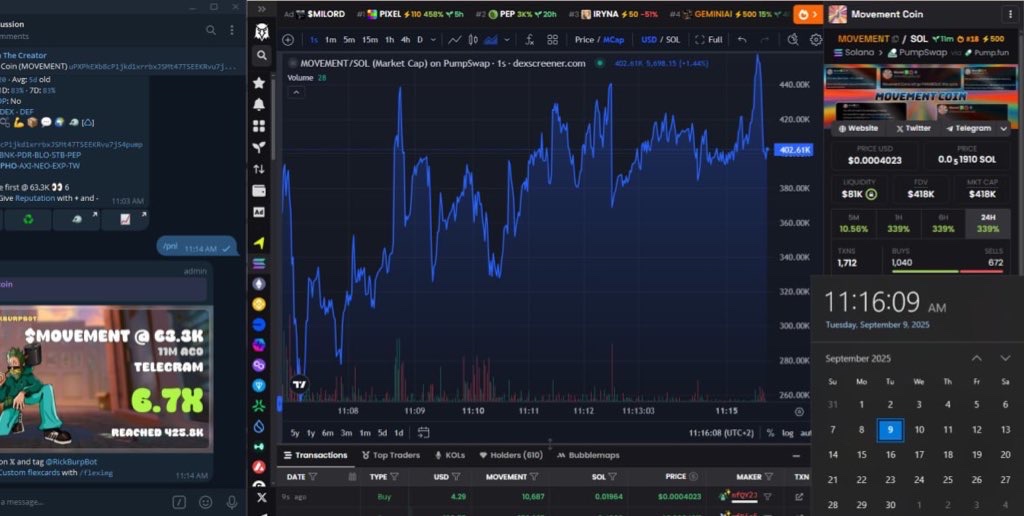Click the DexScreener owl logo
Screen dimensions: 1024x516
pos(262,32)
